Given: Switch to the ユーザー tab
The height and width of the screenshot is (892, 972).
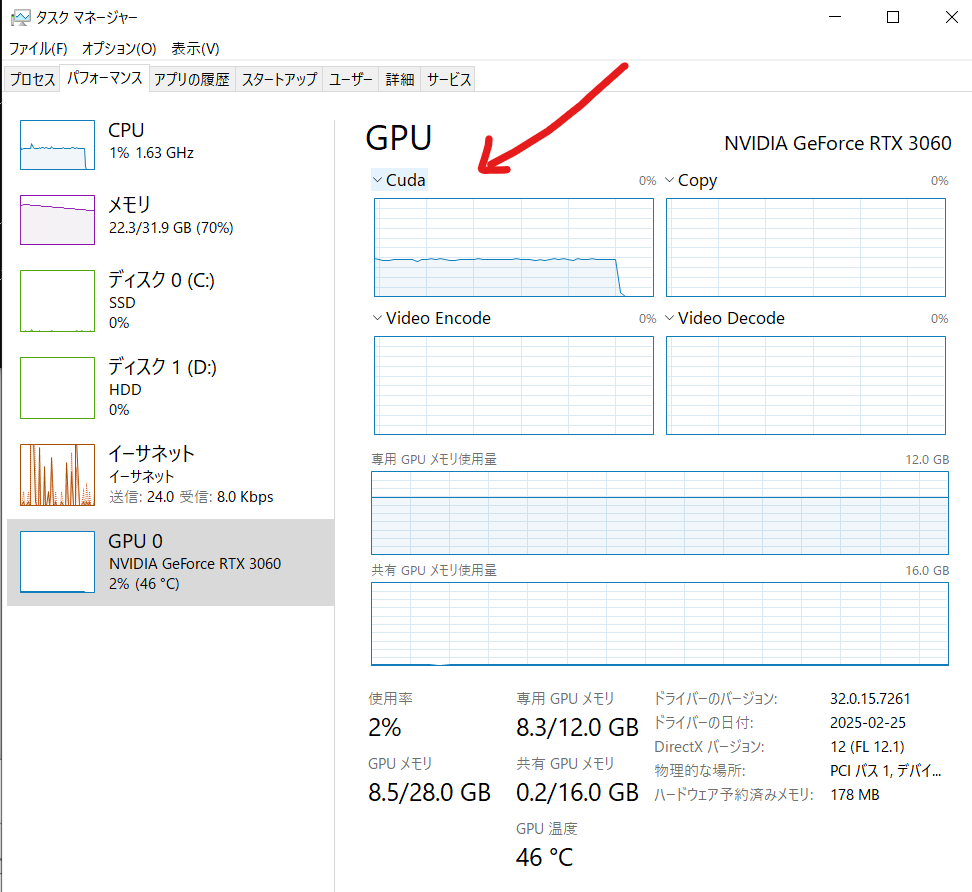Looking at the screenshot, I should coord(350,79).
